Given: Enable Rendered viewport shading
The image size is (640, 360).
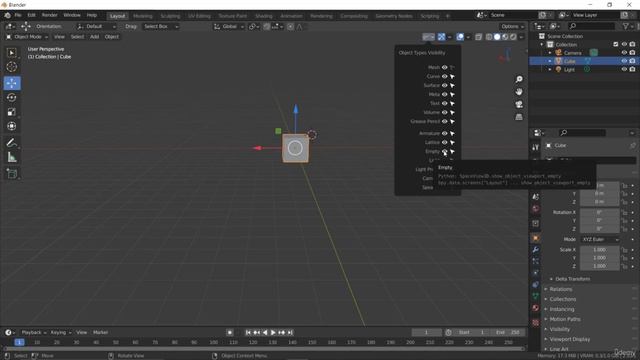Looking at the screenshot, I should [513, 37].
